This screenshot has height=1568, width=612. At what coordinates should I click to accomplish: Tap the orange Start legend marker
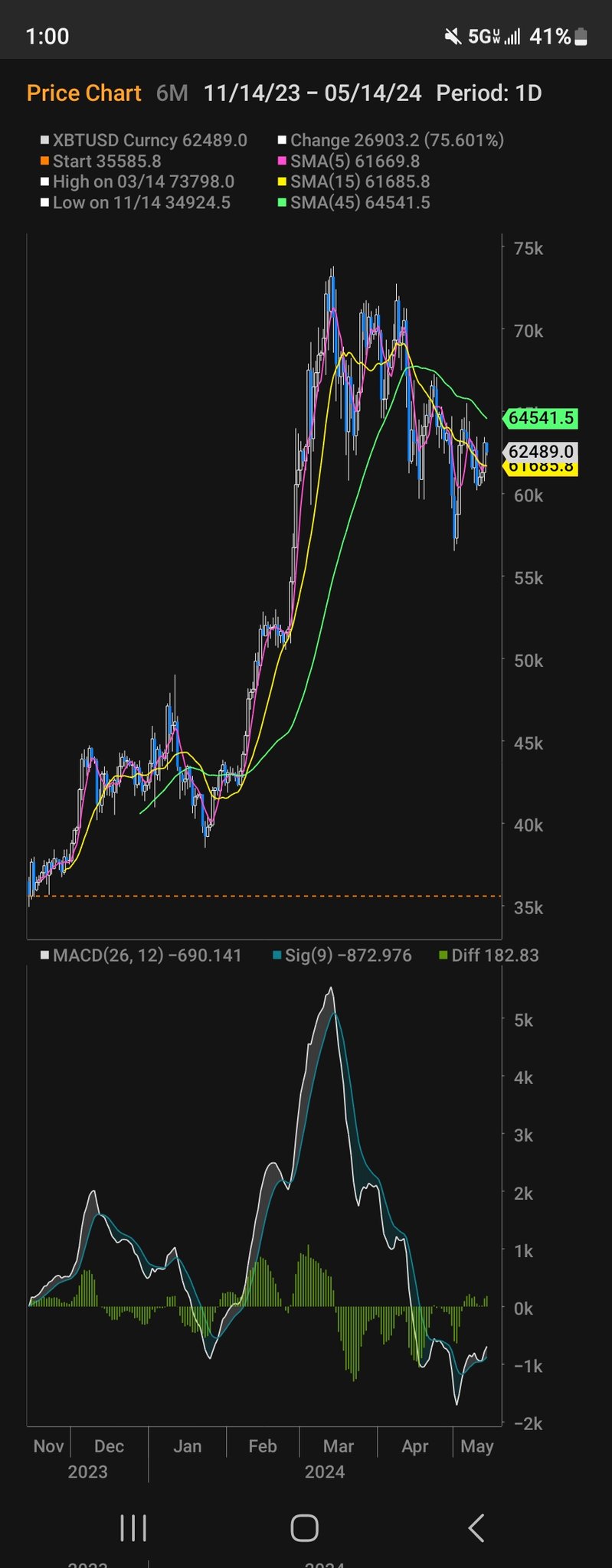coord(44,162)
